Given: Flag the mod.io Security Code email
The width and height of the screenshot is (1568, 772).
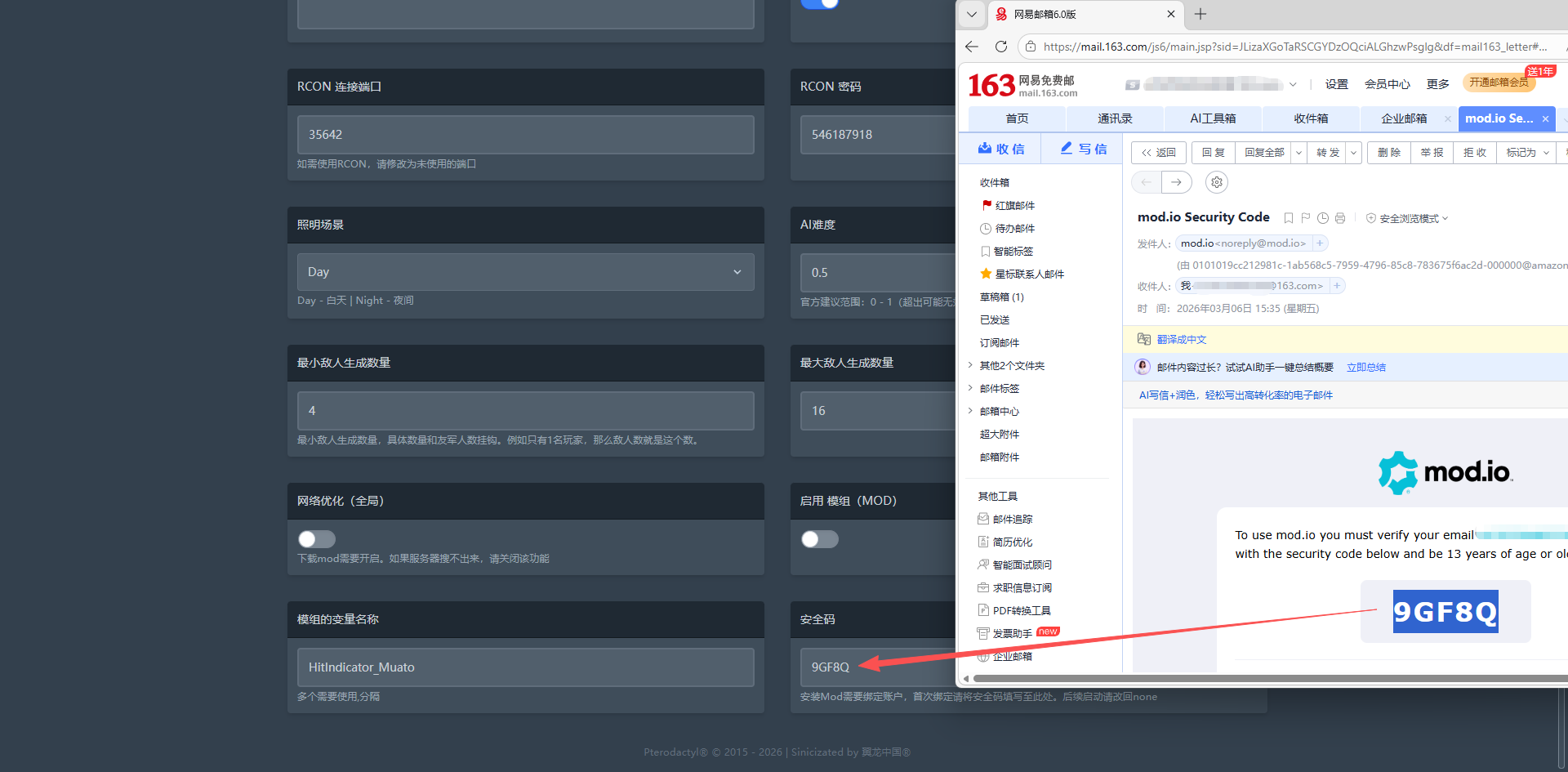Looking at the screenshot, I should click(x=1306, y=218).
